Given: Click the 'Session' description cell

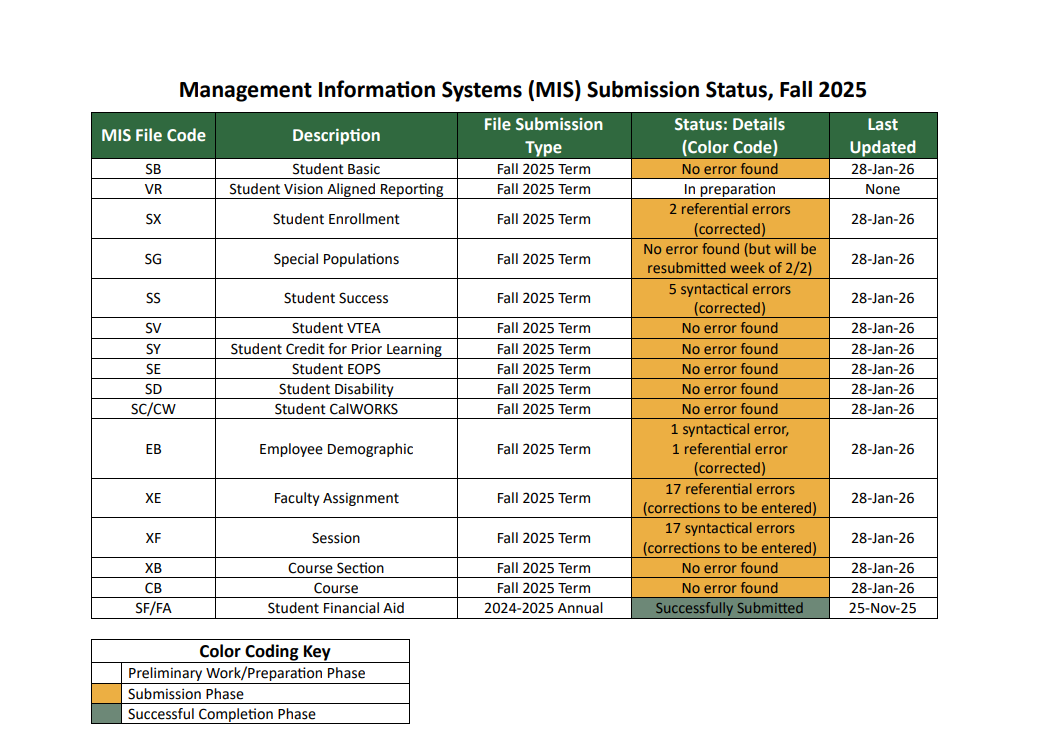Looking at the screenshot, I should tap(336, 538).
